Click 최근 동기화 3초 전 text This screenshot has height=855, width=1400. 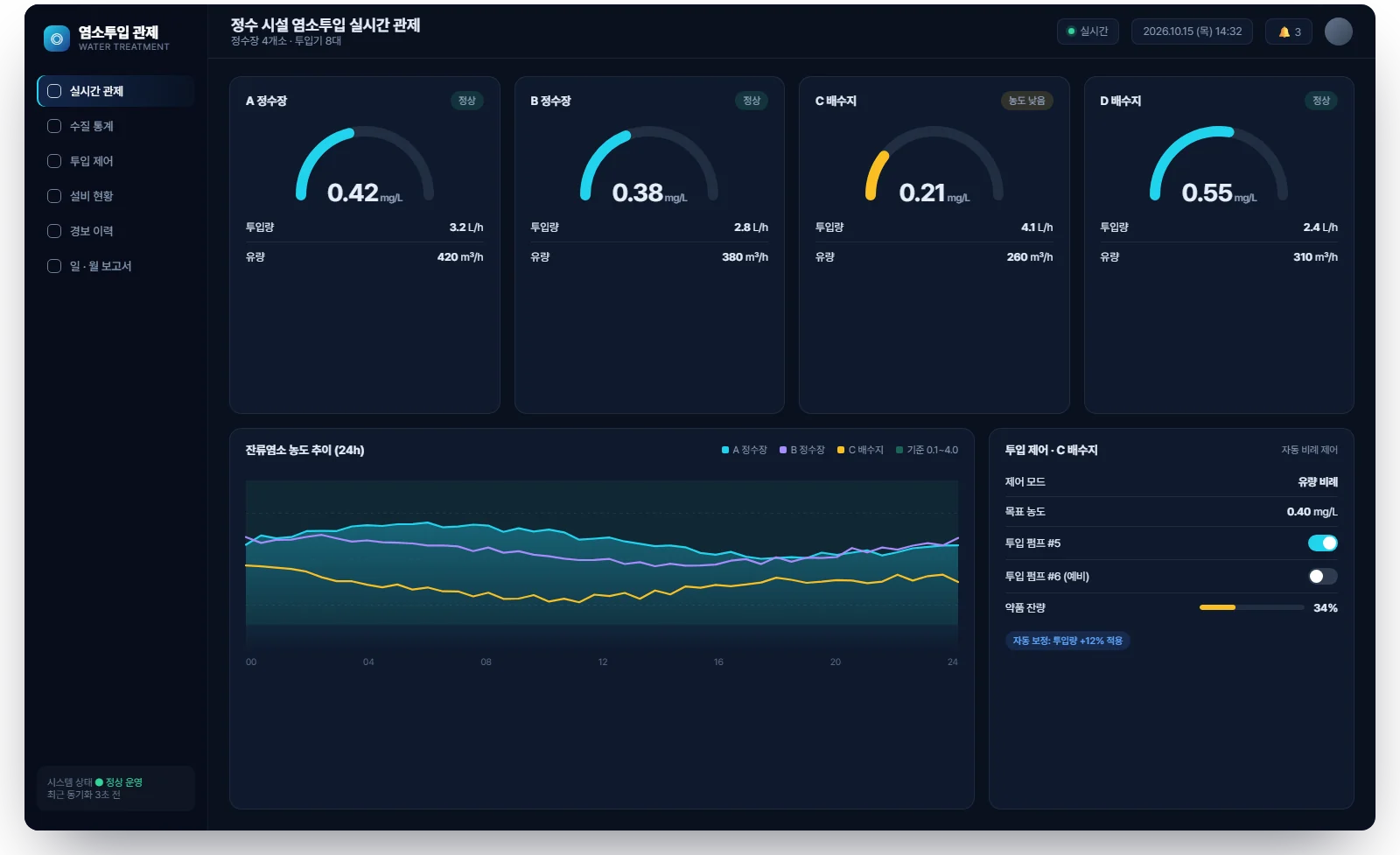pyautogui.click(x=84, y=795)
